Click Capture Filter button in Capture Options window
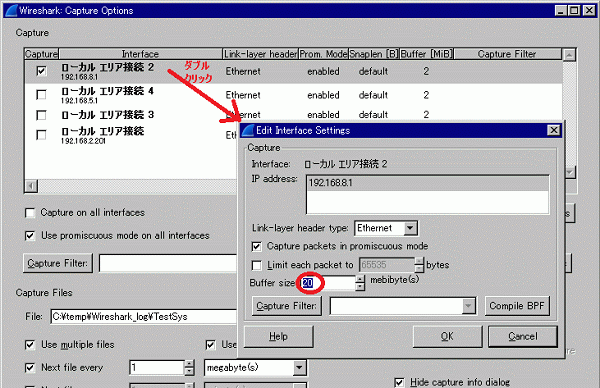This screenshot has height=388, width=600. [x=58, y=263]
